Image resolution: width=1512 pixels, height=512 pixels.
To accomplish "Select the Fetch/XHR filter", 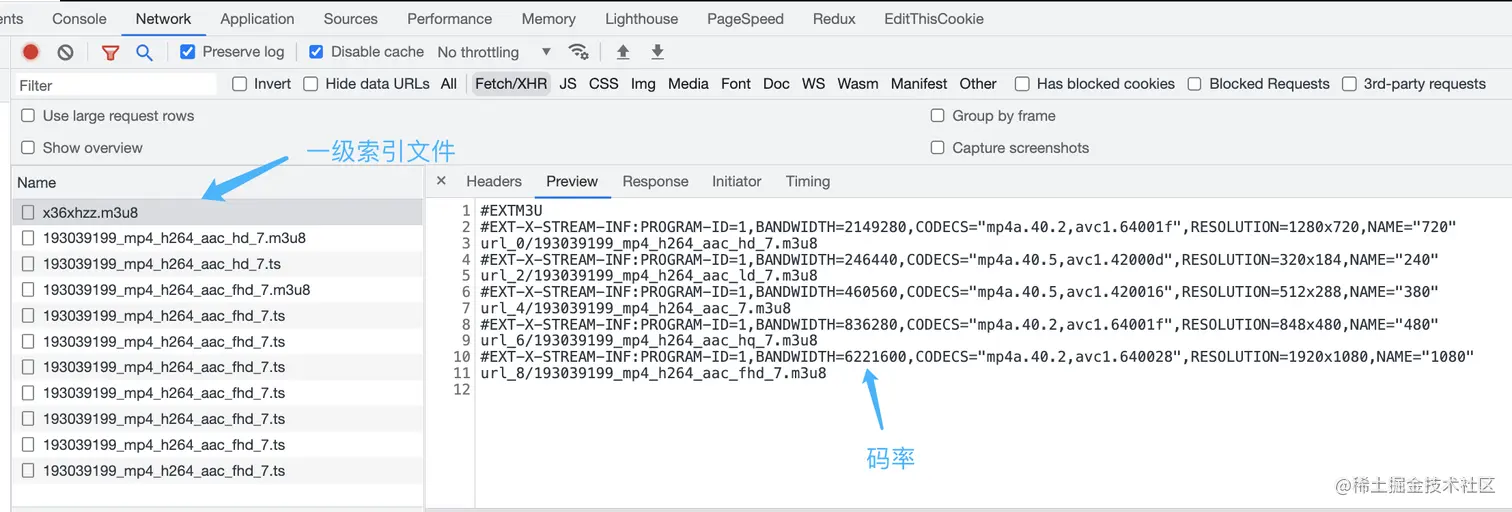I will (511, 84).
